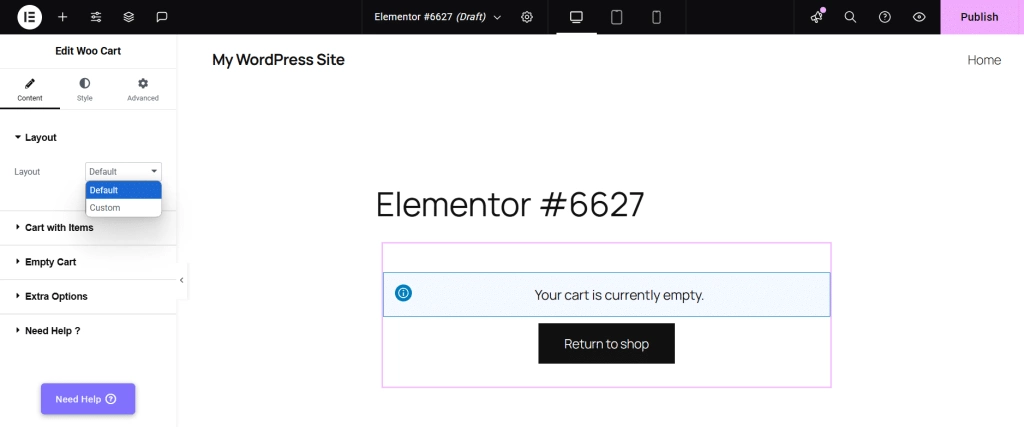Click the add element plus icon
Image resolution: width=1024 pixels, height=427 pixels.
coord(63,17)
